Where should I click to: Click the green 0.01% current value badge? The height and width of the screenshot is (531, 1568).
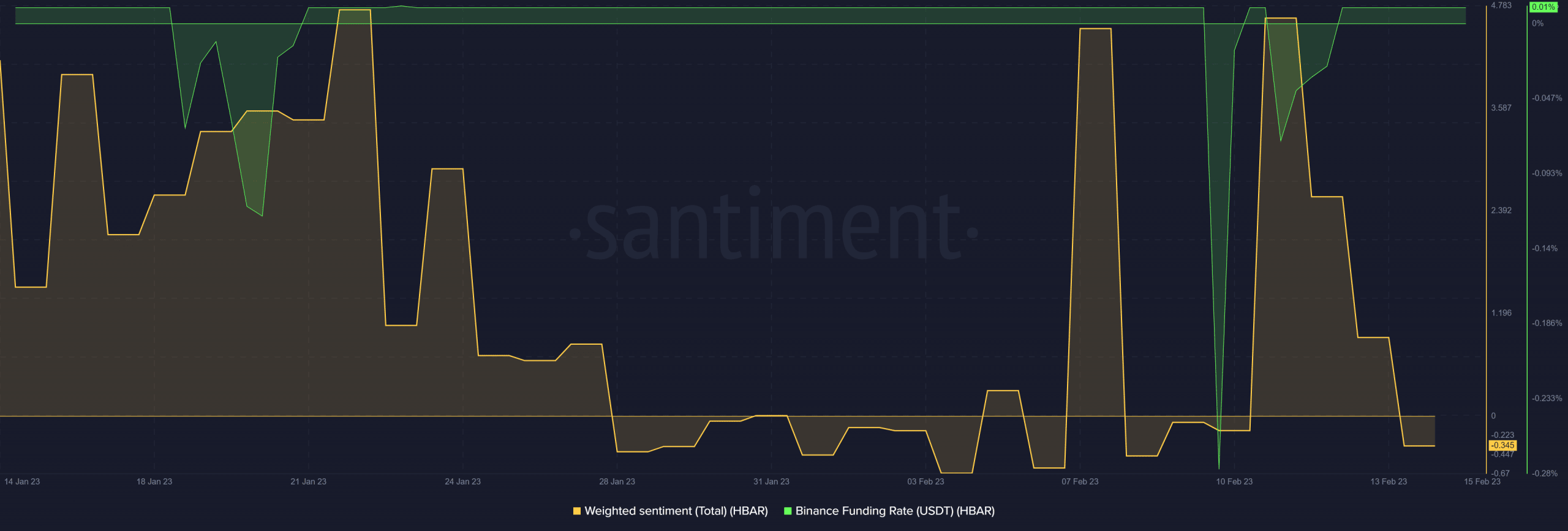[x=1543, y=7]
